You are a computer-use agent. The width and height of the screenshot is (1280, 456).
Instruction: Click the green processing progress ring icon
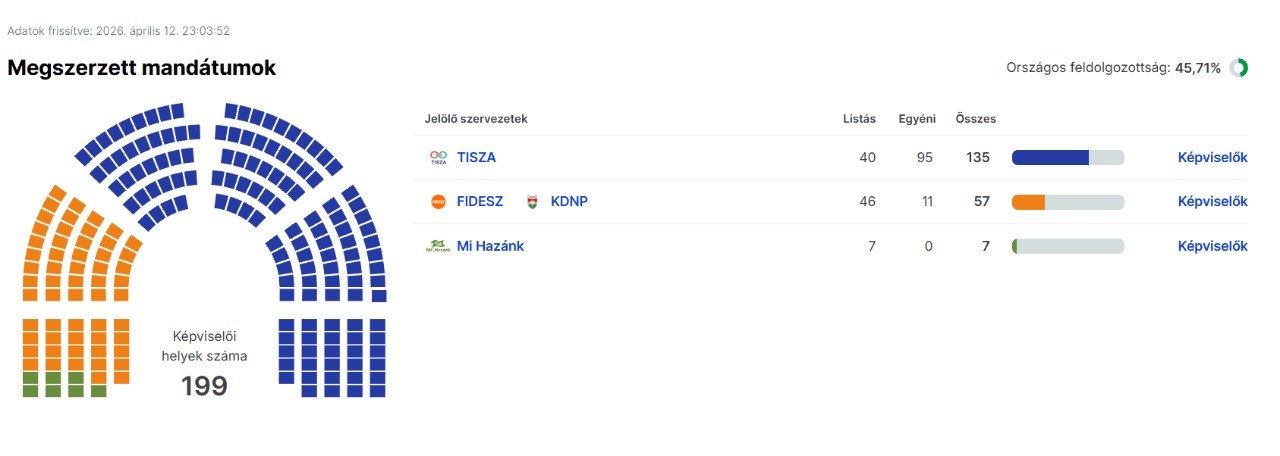coord(1239,68)
